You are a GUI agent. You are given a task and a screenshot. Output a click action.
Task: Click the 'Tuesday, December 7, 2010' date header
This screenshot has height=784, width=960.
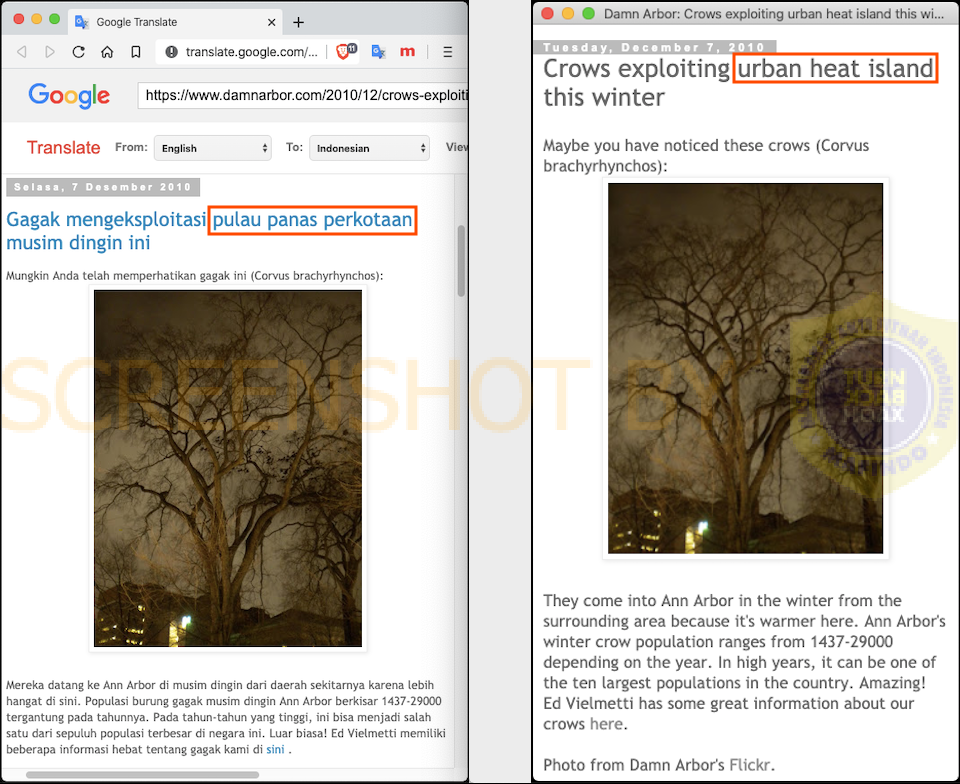[654, 47]
